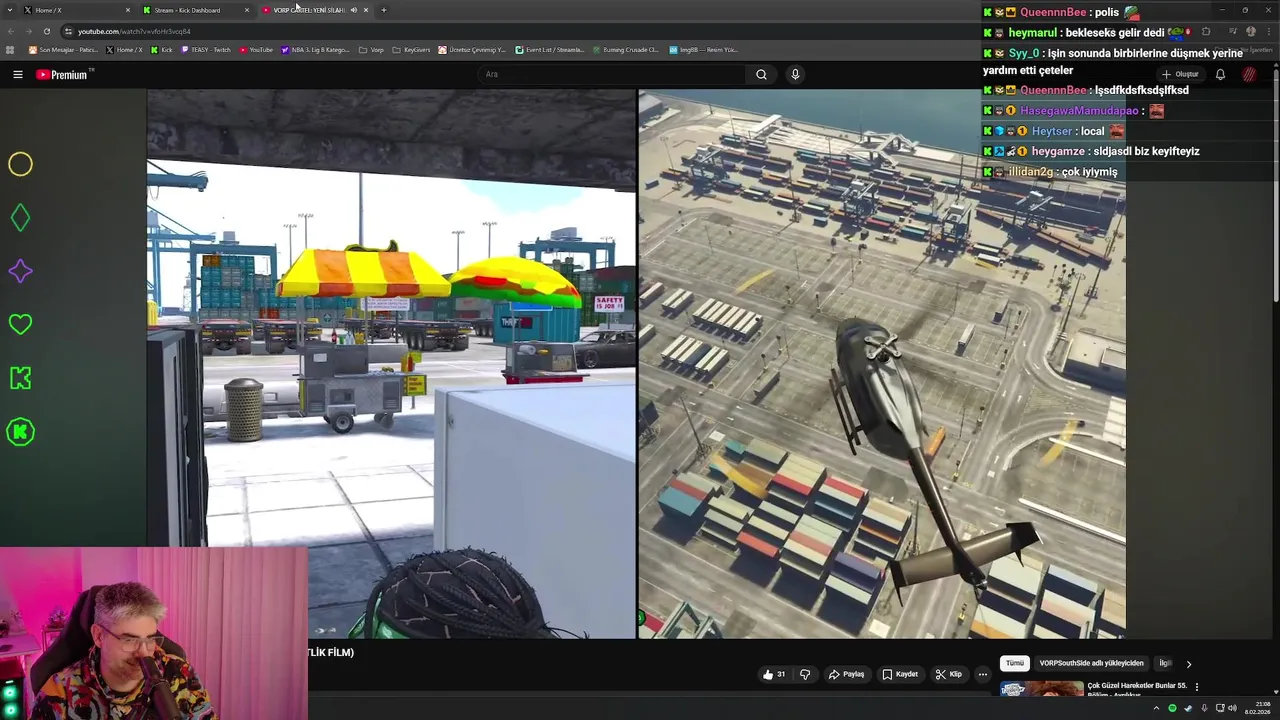Click the yellow circle overlay icon

(20, 164)
